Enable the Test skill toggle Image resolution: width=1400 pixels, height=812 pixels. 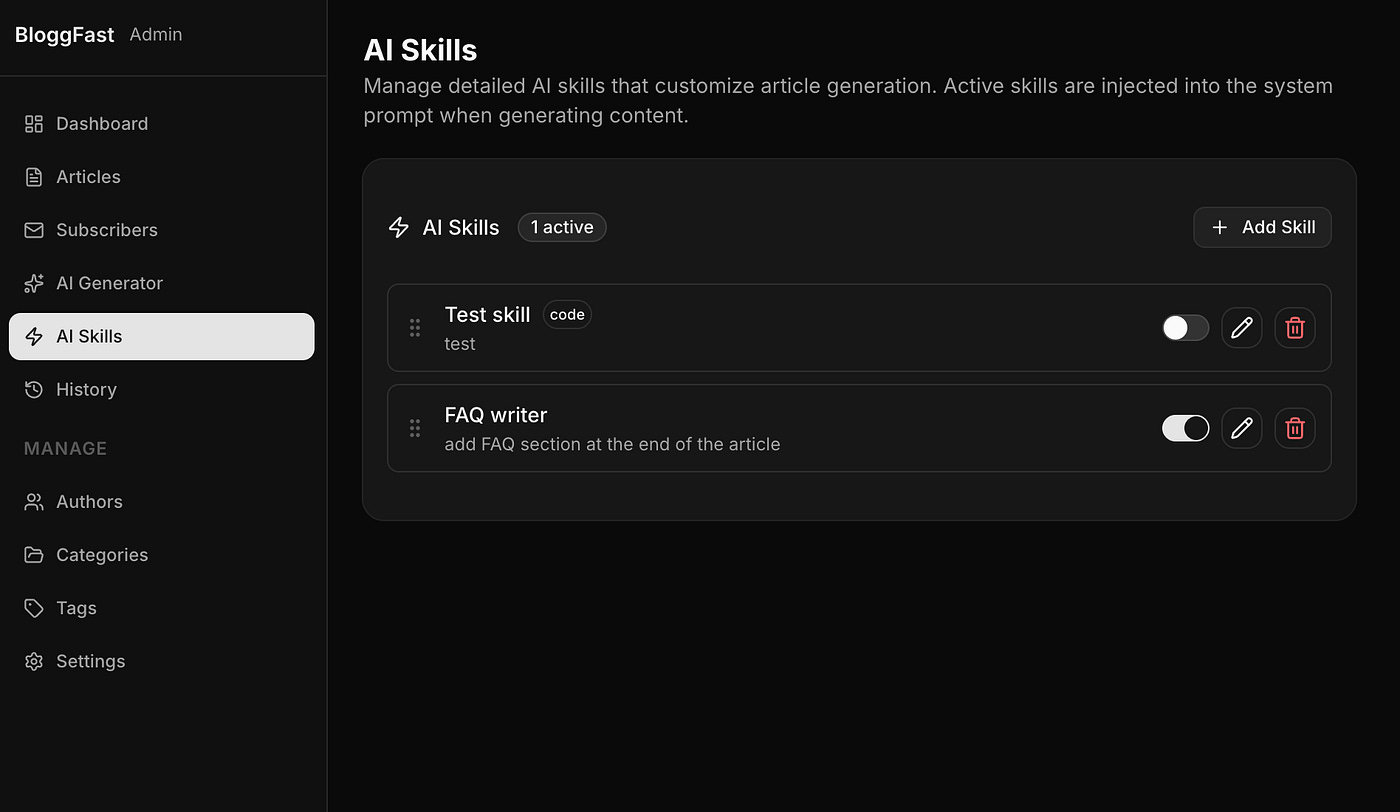1185,327
